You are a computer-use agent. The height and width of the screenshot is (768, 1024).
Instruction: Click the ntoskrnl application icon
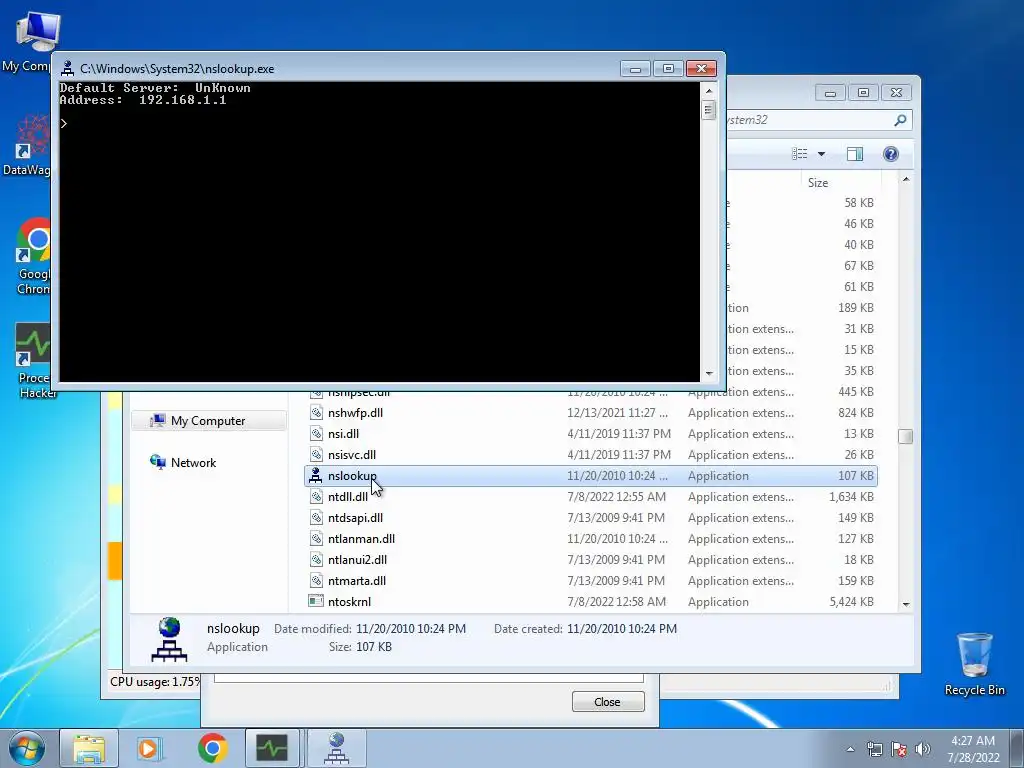(316, 601)
